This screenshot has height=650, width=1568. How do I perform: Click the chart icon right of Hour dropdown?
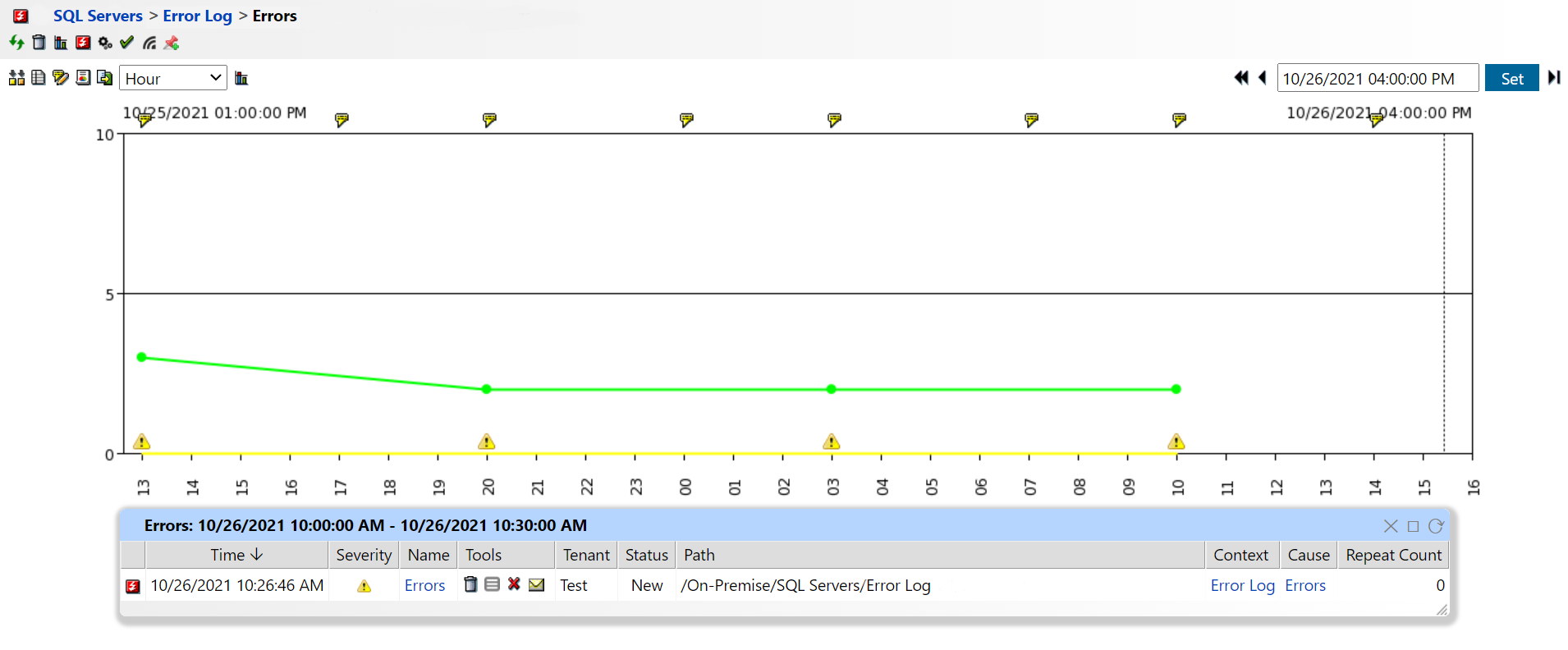[241, 78]
